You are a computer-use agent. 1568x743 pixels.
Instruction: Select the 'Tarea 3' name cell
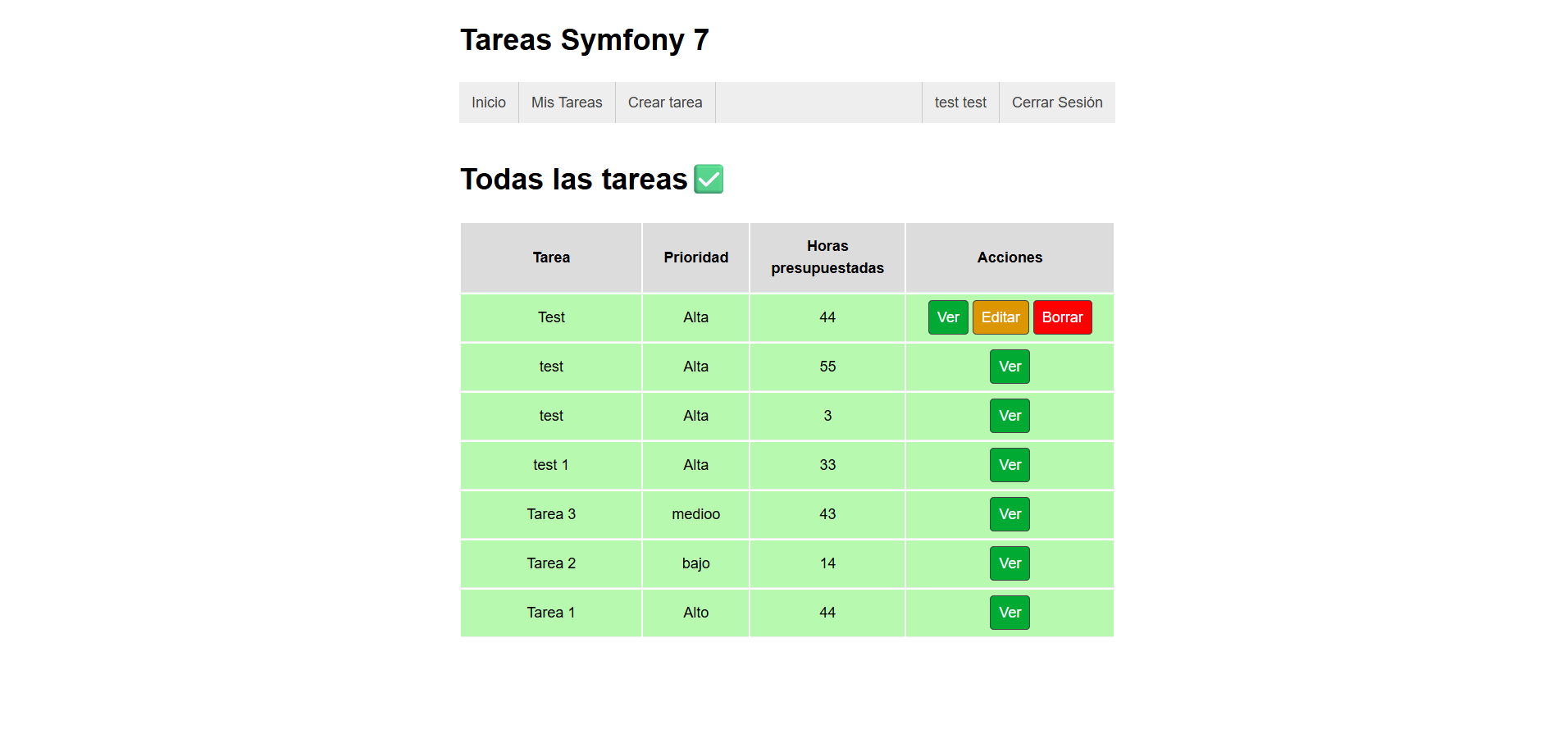[x=551, y=514]
